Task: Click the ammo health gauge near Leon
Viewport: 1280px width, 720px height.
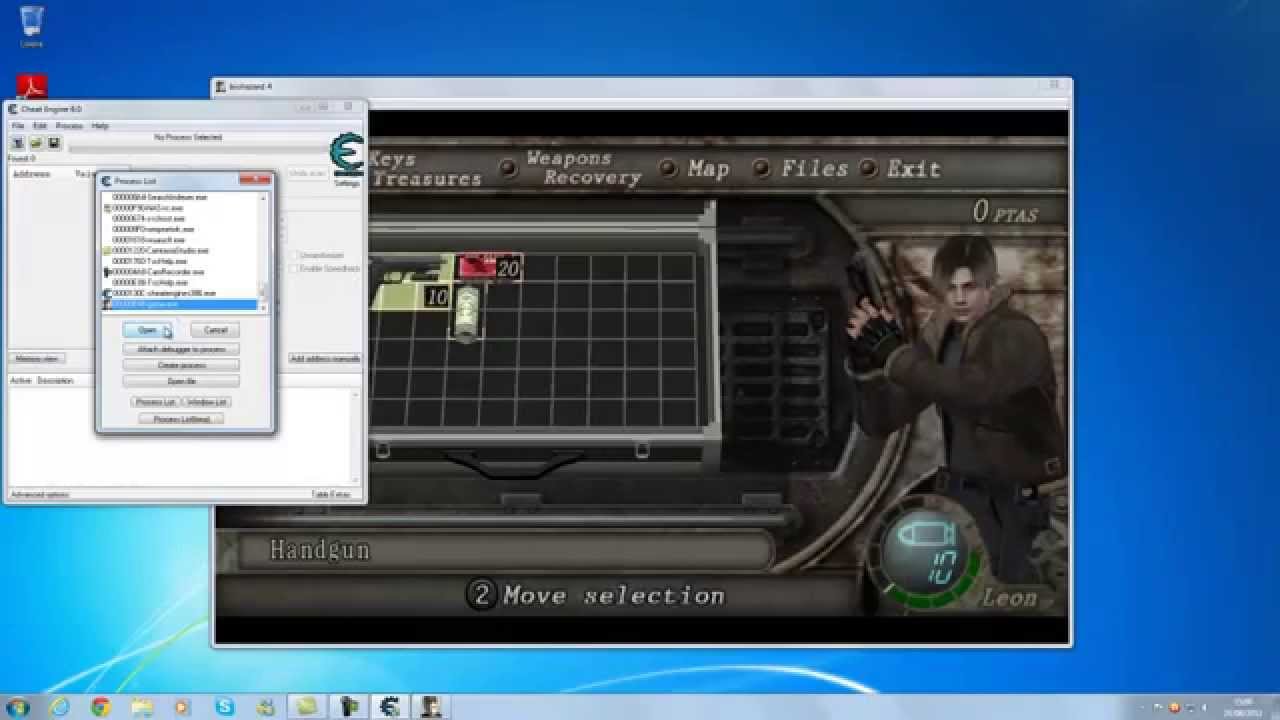Action: point(925,556)
